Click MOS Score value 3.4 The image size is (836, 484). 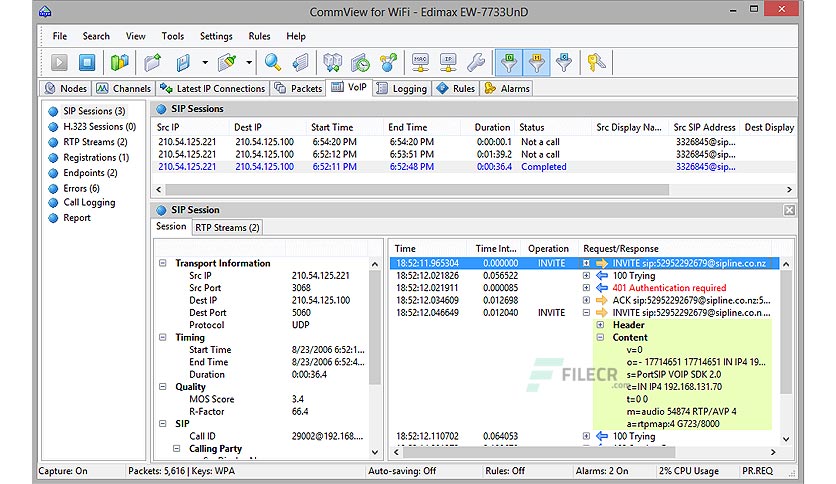pyautogui.click(x=298, y=399)
